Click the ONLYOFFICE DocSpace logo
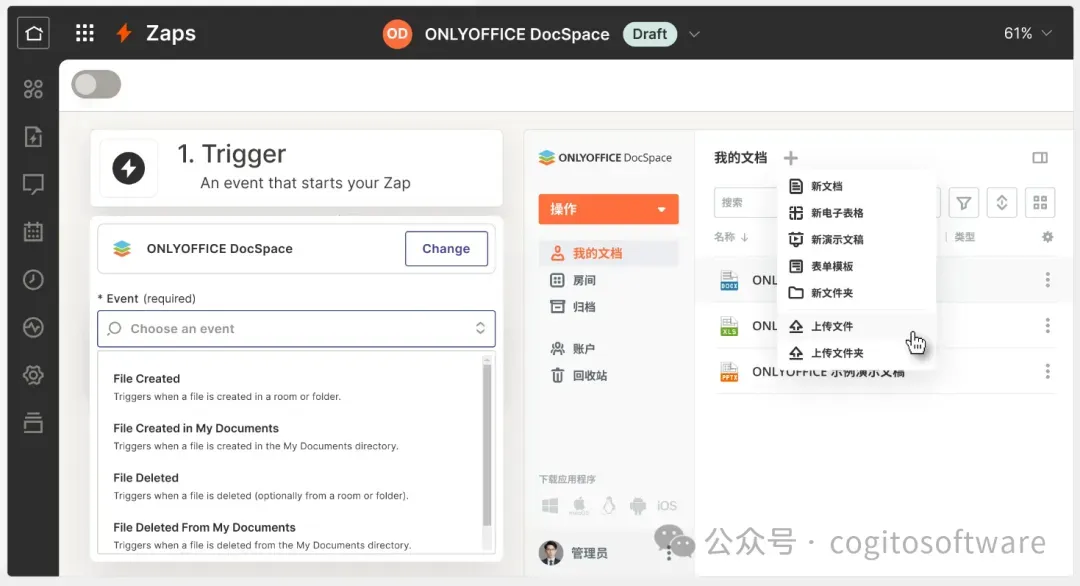 pyautogui.click(x=605, y=158)
